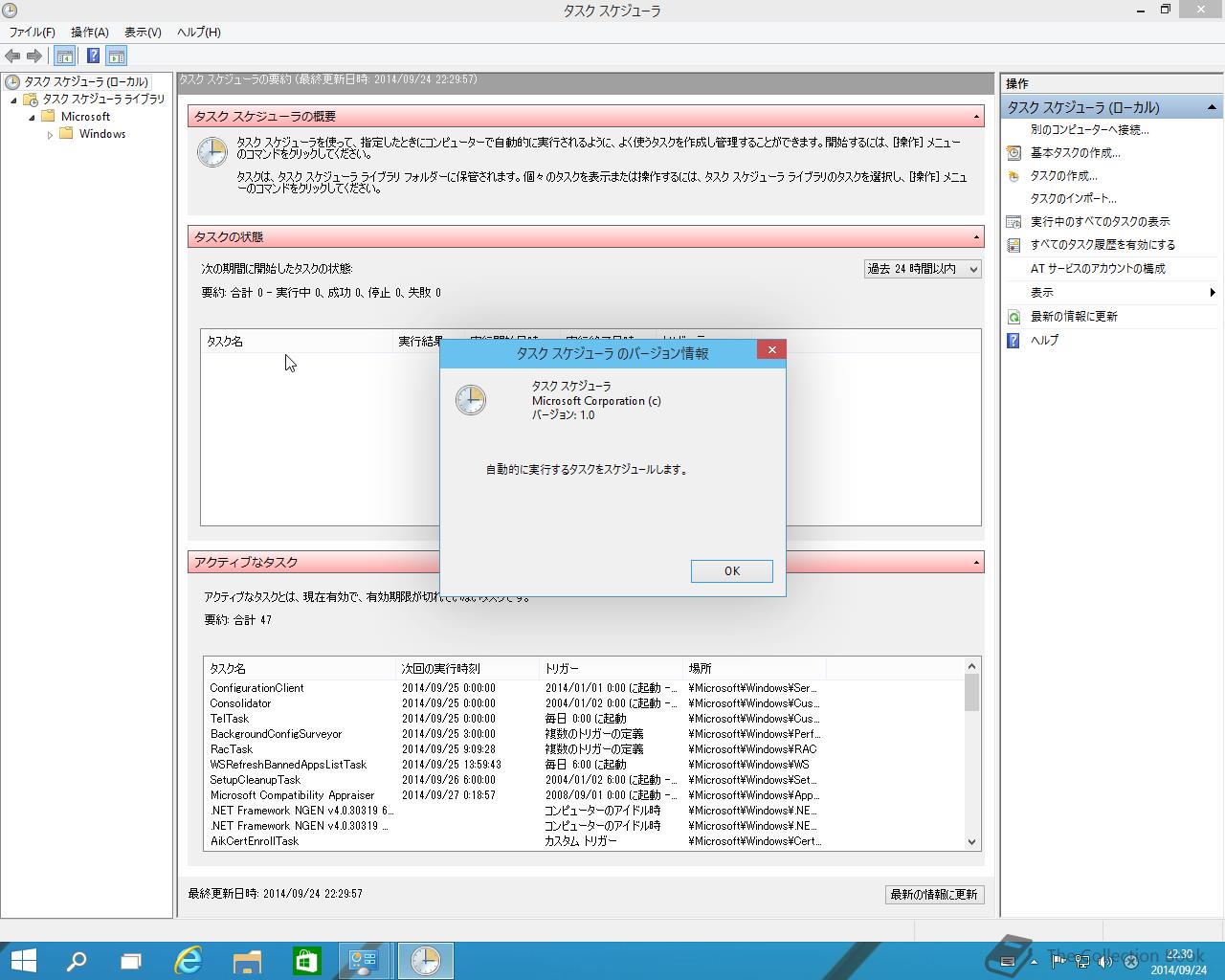Click 実行中のすべてのタスクの表示 action
This screenshot has height=980, width=1225.
(1100, 222)
